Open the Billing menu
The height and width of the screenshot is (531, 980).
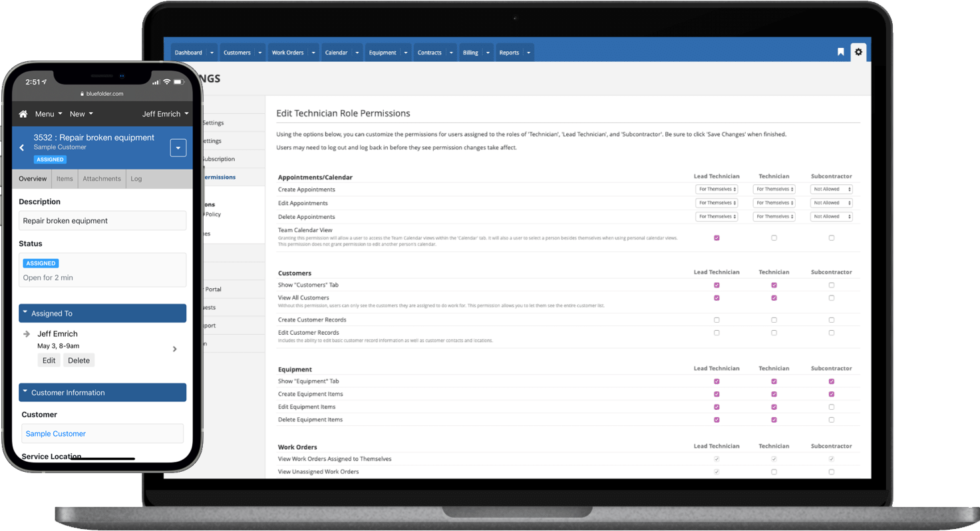click(471, 52)
